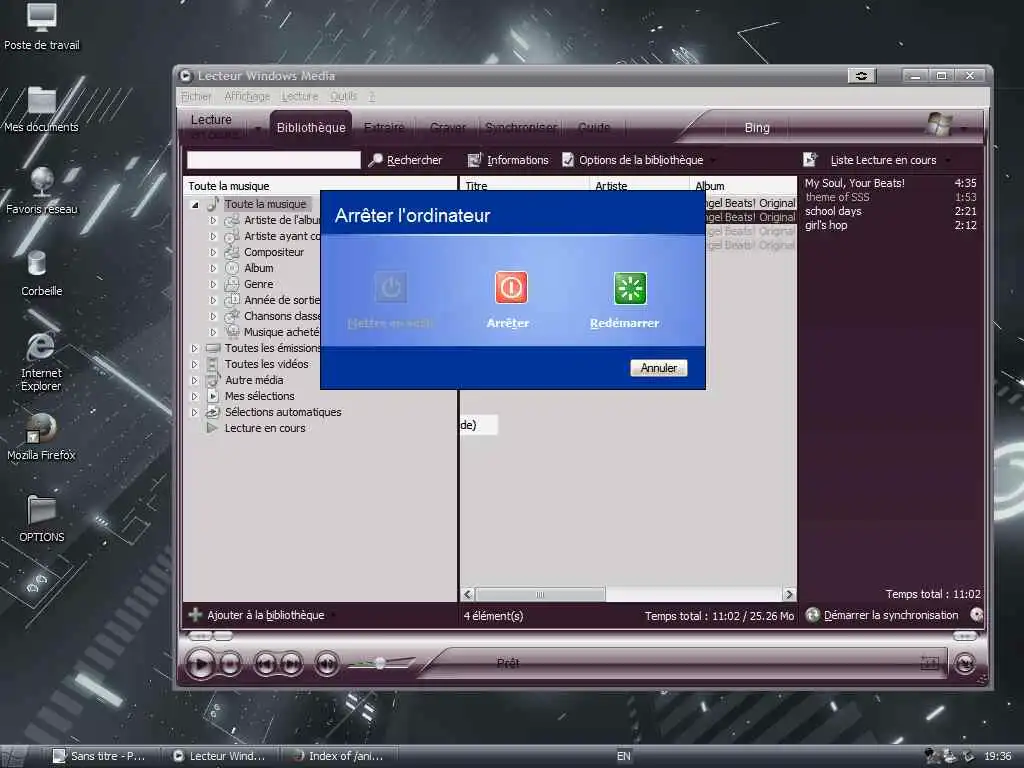
Task: Switch to the Extraire tab
Action: click(384, 127)
